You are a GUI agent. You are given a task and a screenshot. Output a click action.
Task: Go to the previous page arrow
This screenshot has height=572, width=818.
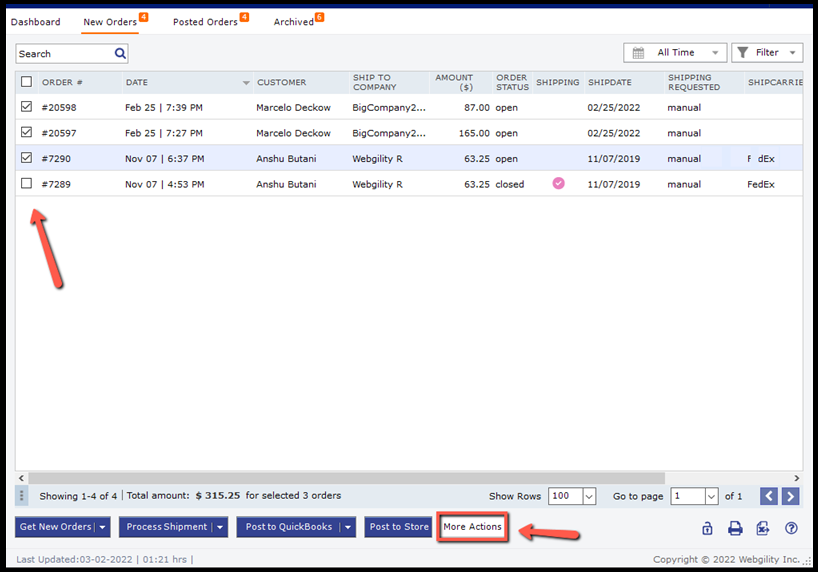pyautogui.click(x=769, y=496)
